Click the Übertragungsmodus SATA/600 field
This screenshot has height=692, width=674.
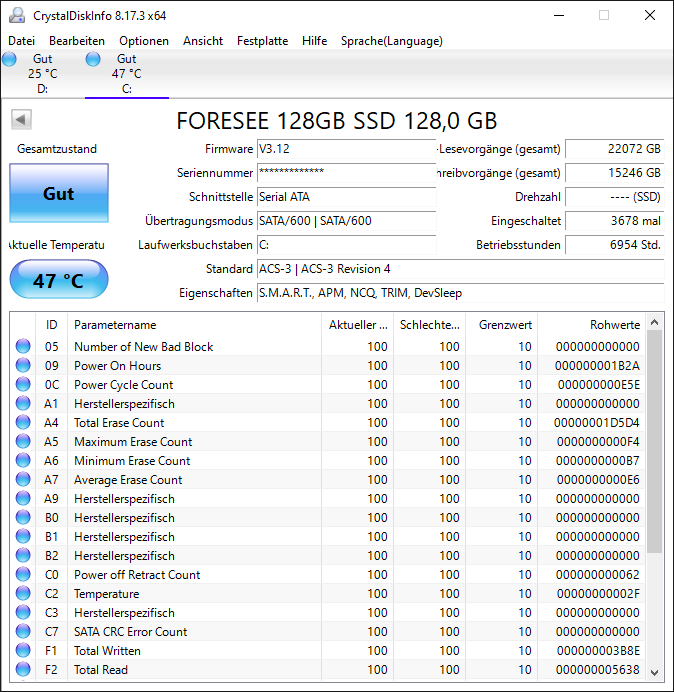pyautogui.click(x=346, y=221)
